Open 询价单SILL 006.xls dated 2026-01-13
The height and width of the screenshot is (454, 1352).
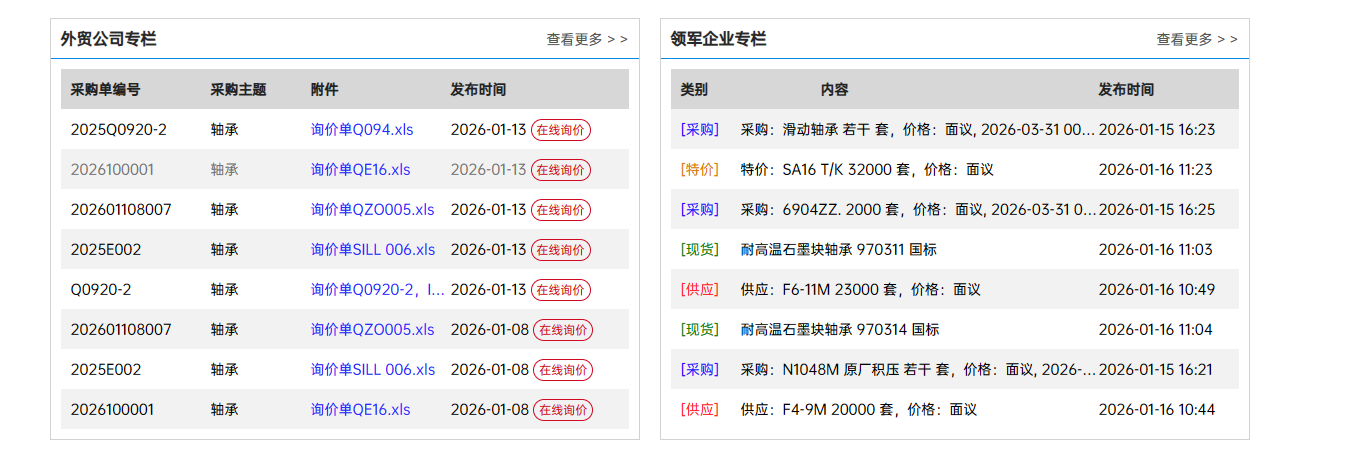(372, 250)
